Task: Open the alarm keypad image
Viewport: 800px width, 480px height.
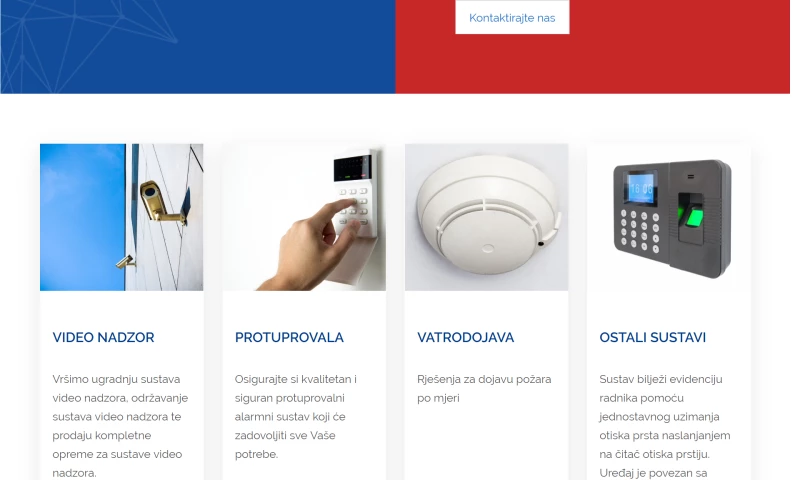Action: (x=304, y=217)
